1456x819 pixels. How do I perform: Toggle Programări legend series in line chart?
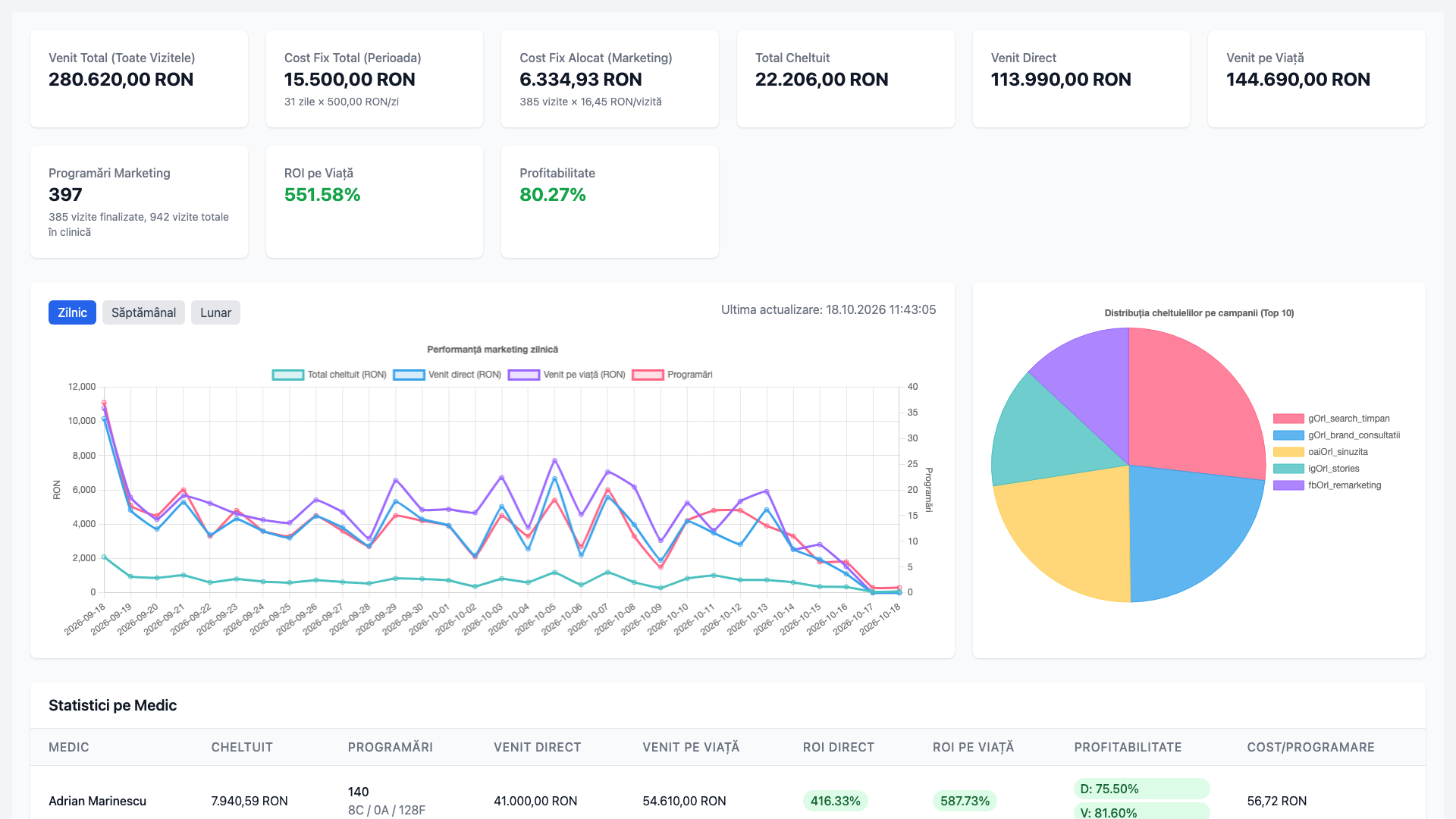point(672,375)
